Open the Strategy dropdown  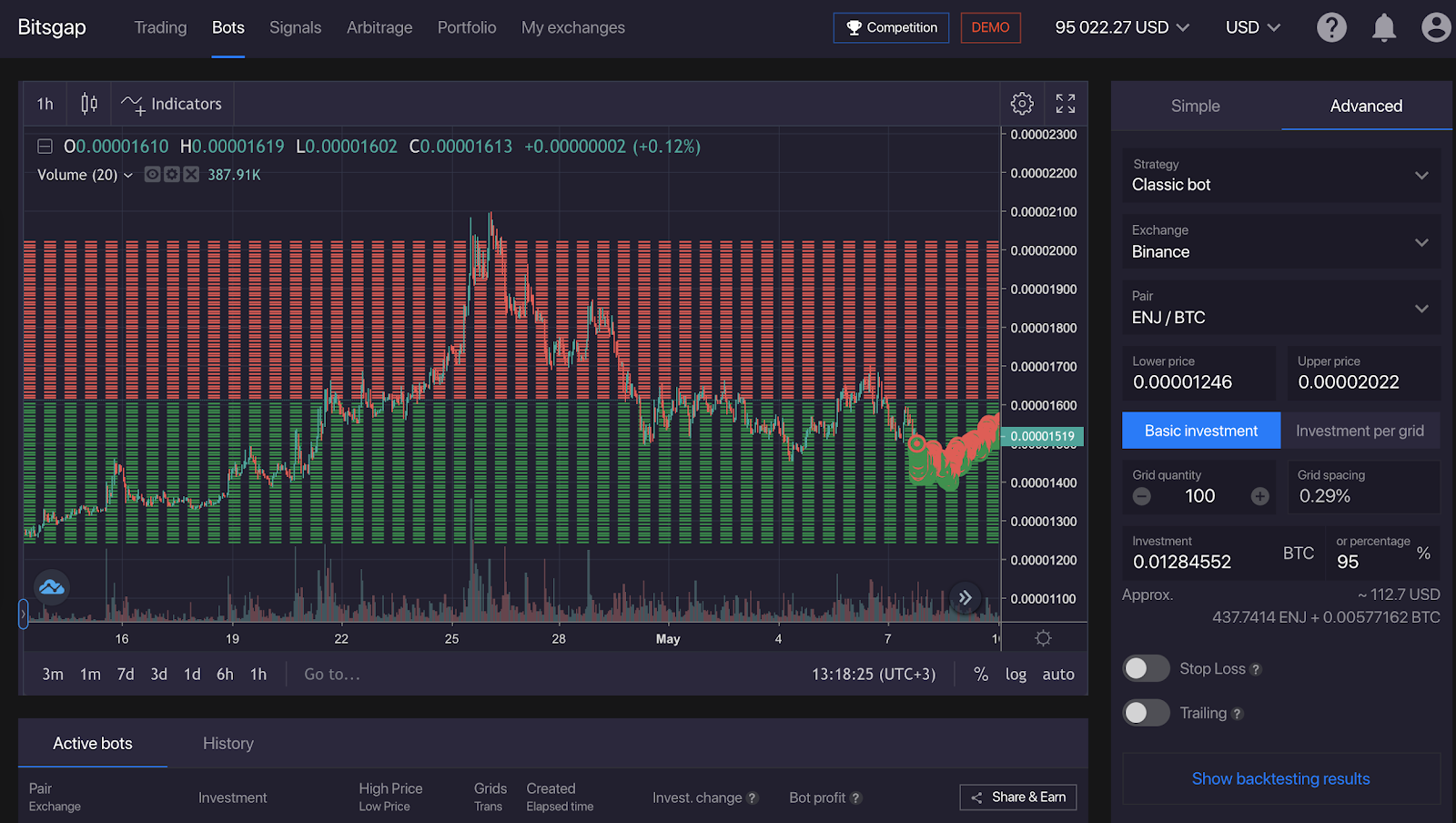[1281, 176]
